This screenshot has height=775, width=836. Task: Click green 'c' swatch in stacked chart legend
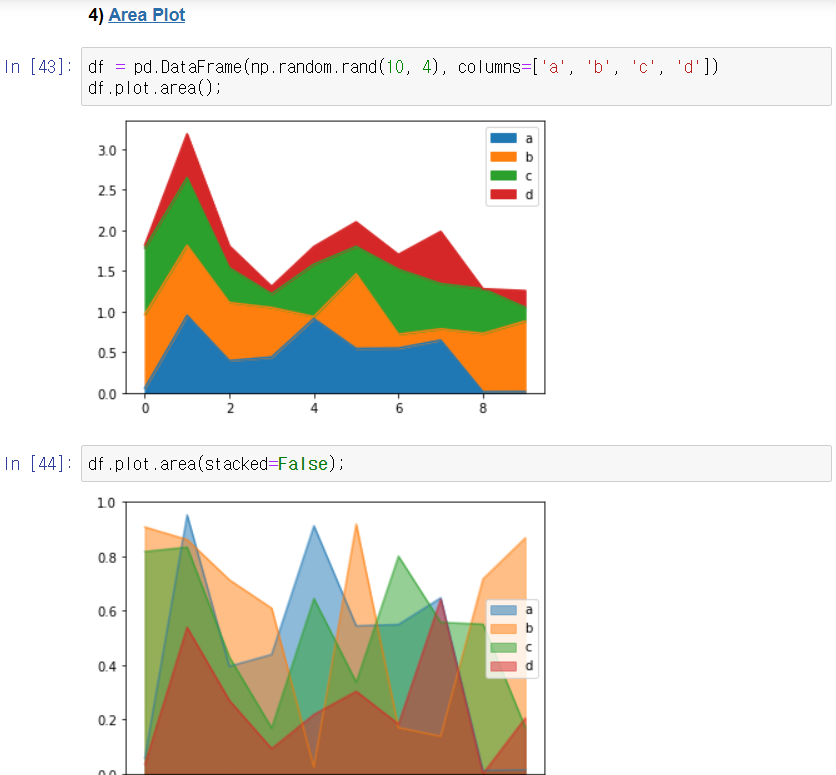pos(503,175)
